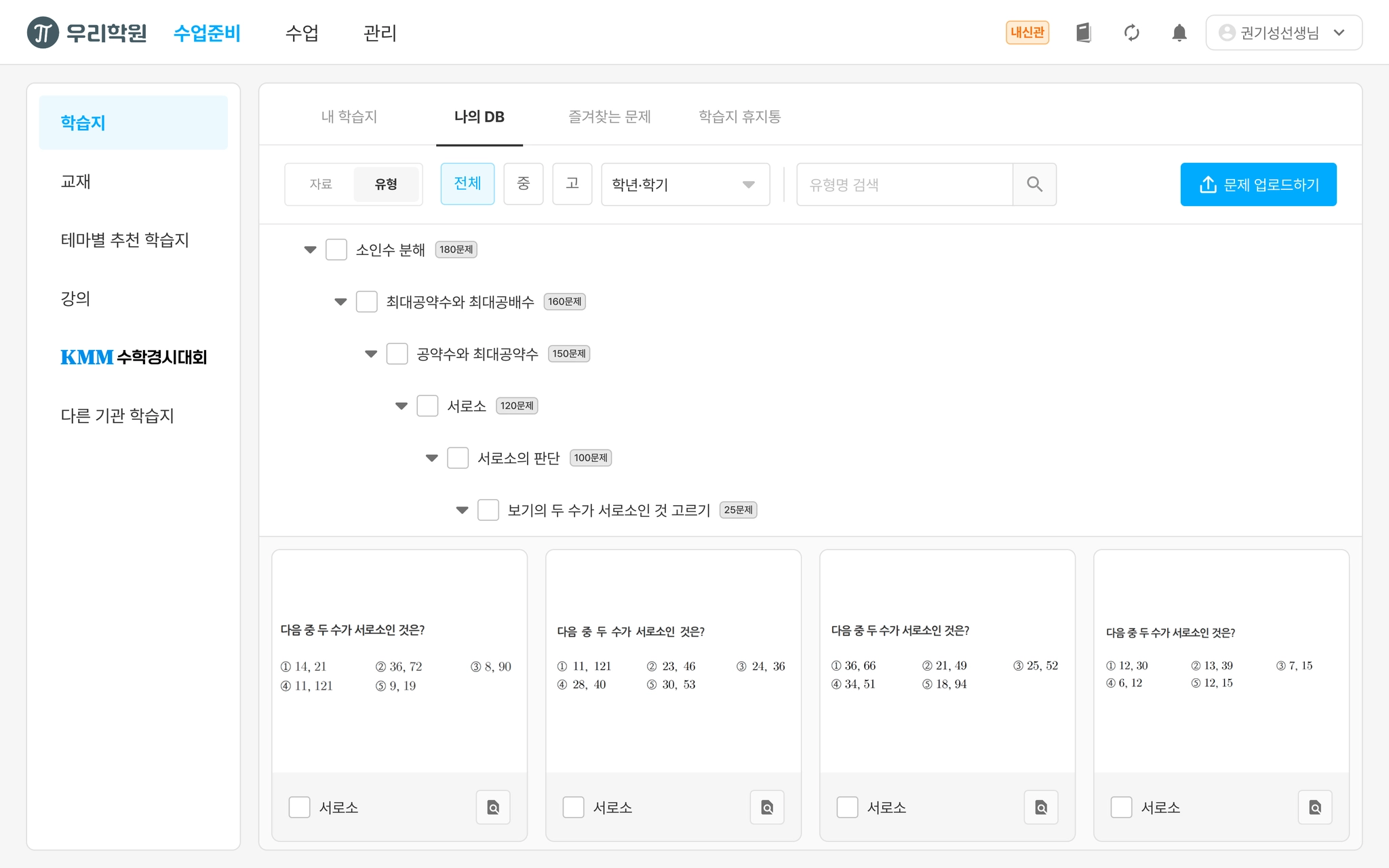
Task: Preview the first 서로소 problem card
Action: [493, 807]
